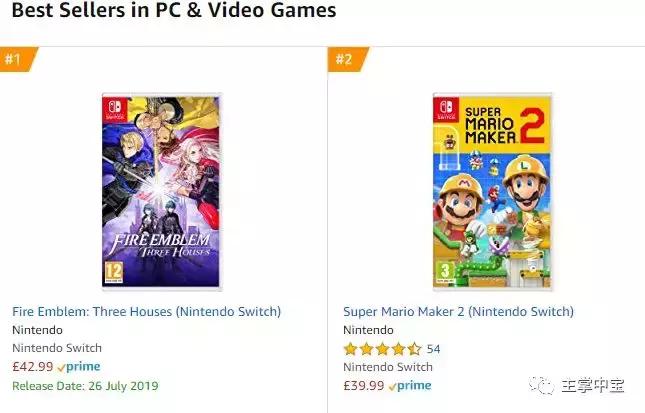The image size is (645, 413).
Task: Click the #1 rank badge
Action: point(16,59)
